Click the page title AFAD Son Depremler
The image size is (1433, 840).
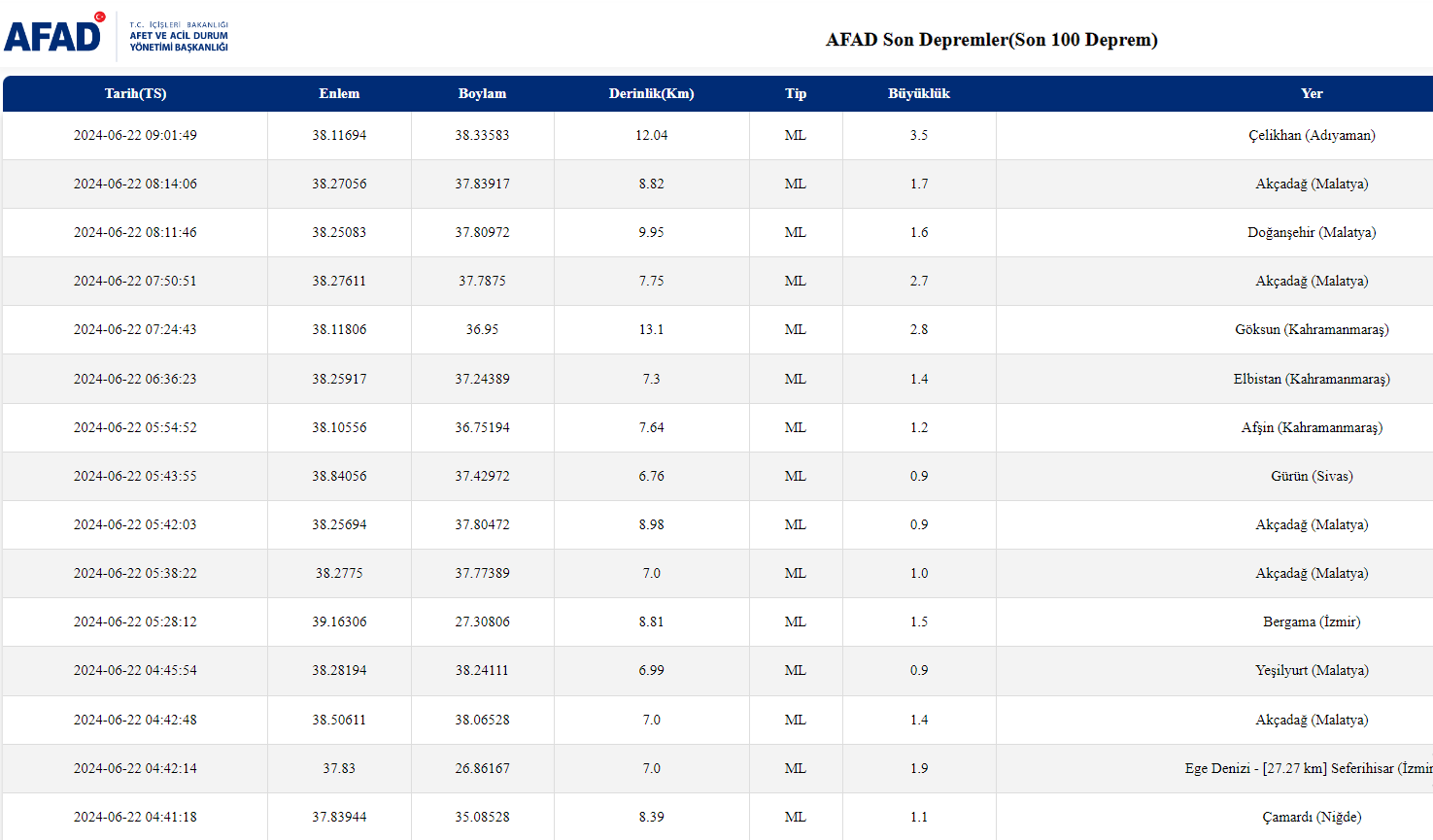pyautogui.click(x=992, y=40)
